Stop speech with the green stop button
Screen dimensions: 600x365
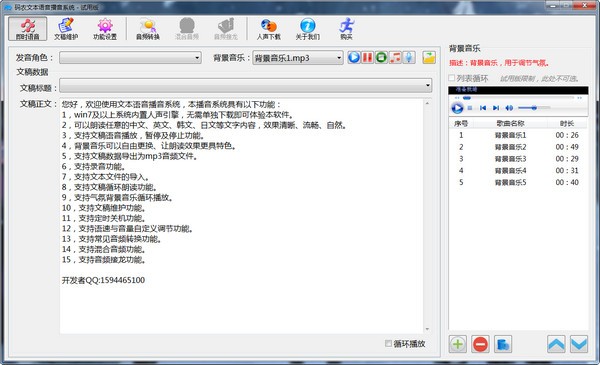[x=381, y=57]
